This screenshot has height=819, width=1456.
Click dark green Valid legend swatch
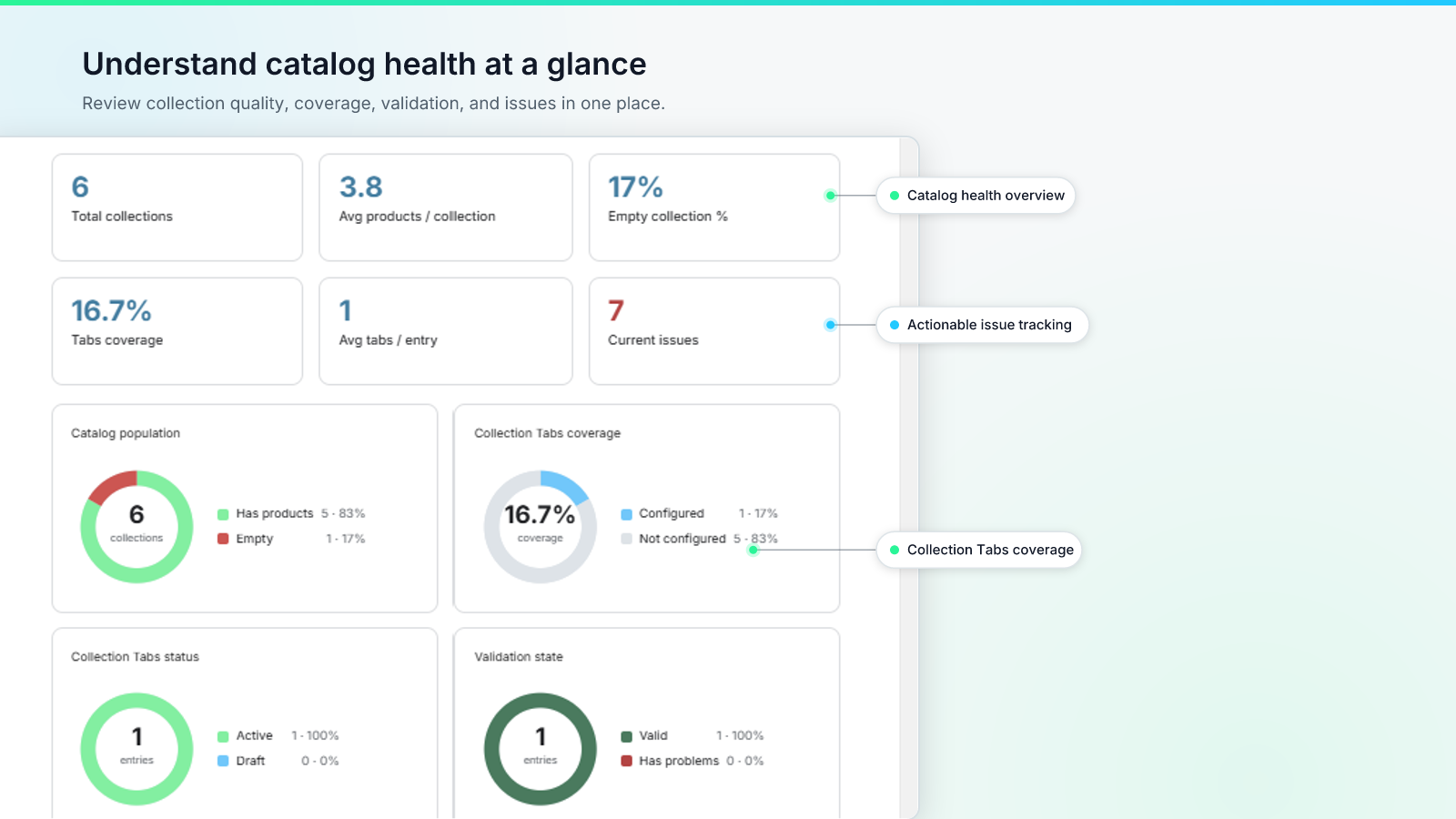[x=626, y=736]
